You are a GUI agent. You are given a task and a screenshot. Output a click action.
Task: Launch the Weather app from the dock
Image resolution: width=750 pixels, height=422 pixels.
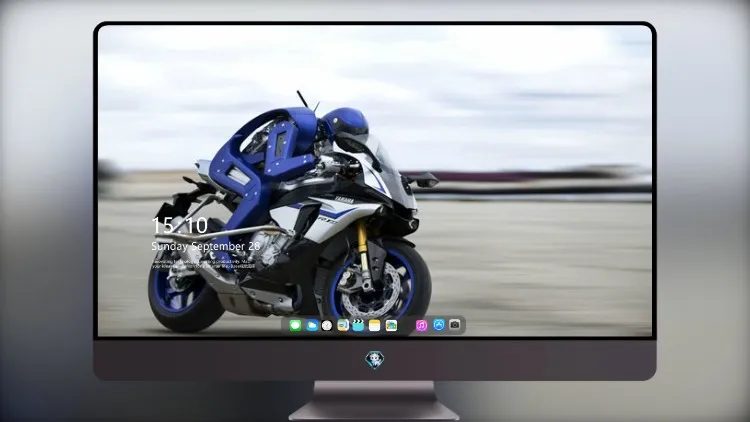[x=311, y=325]
